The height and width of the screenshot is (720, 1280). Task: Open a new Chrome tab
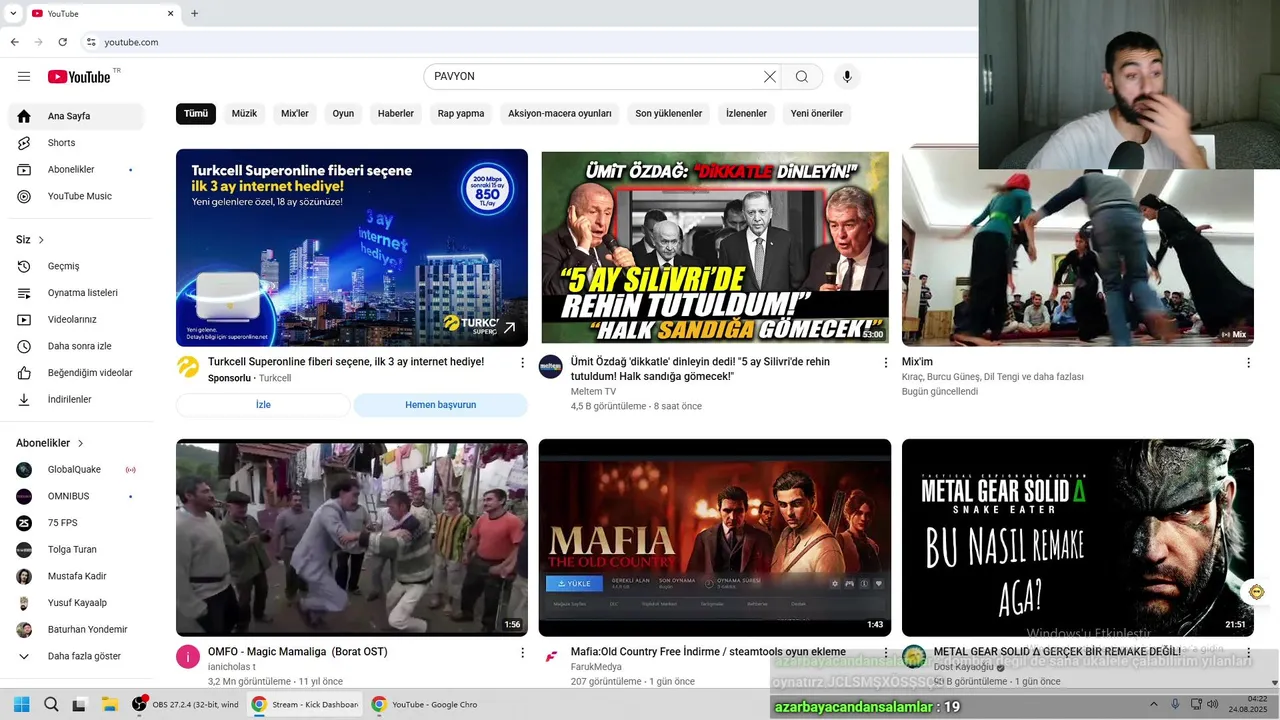194,14
